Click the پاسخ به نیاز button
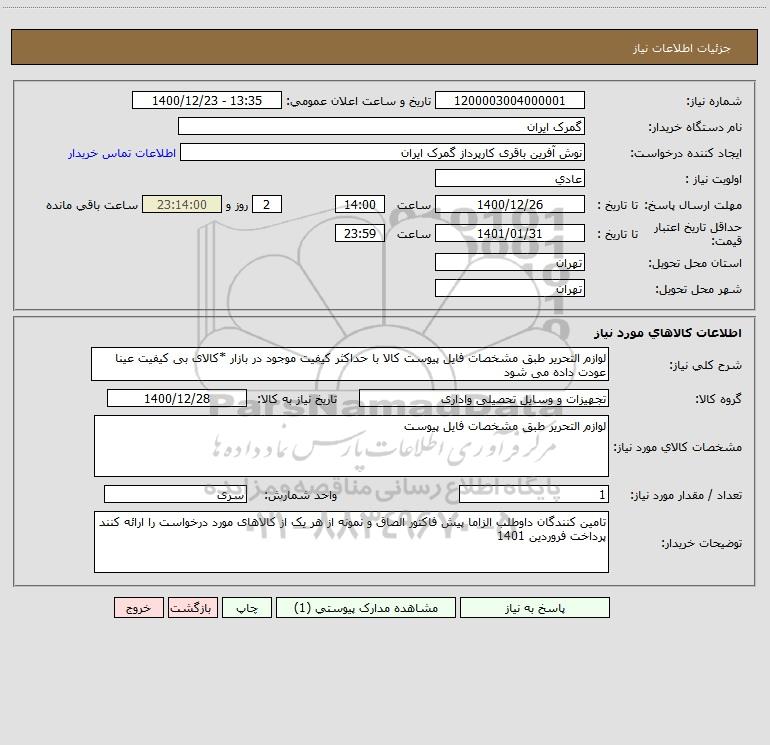This screenshot has width=770, height=745. click(x=535, y=608)
